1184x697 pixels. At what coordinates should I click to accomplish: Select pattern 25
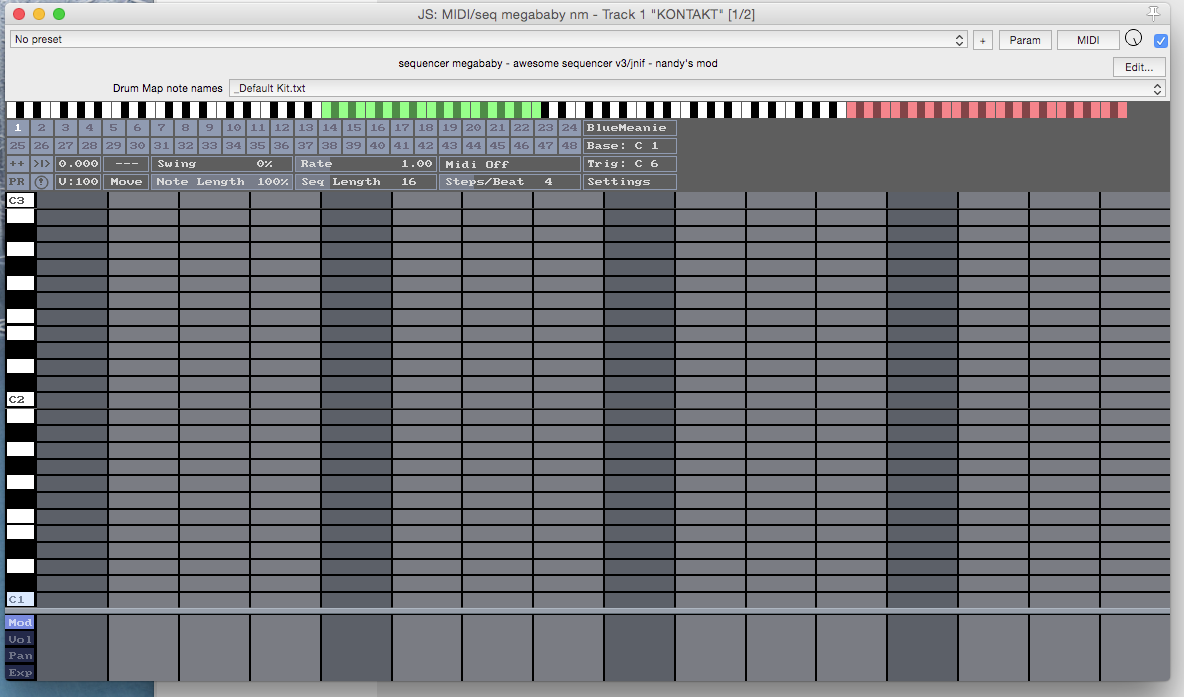pyautogui.click(x=18, y=146)
